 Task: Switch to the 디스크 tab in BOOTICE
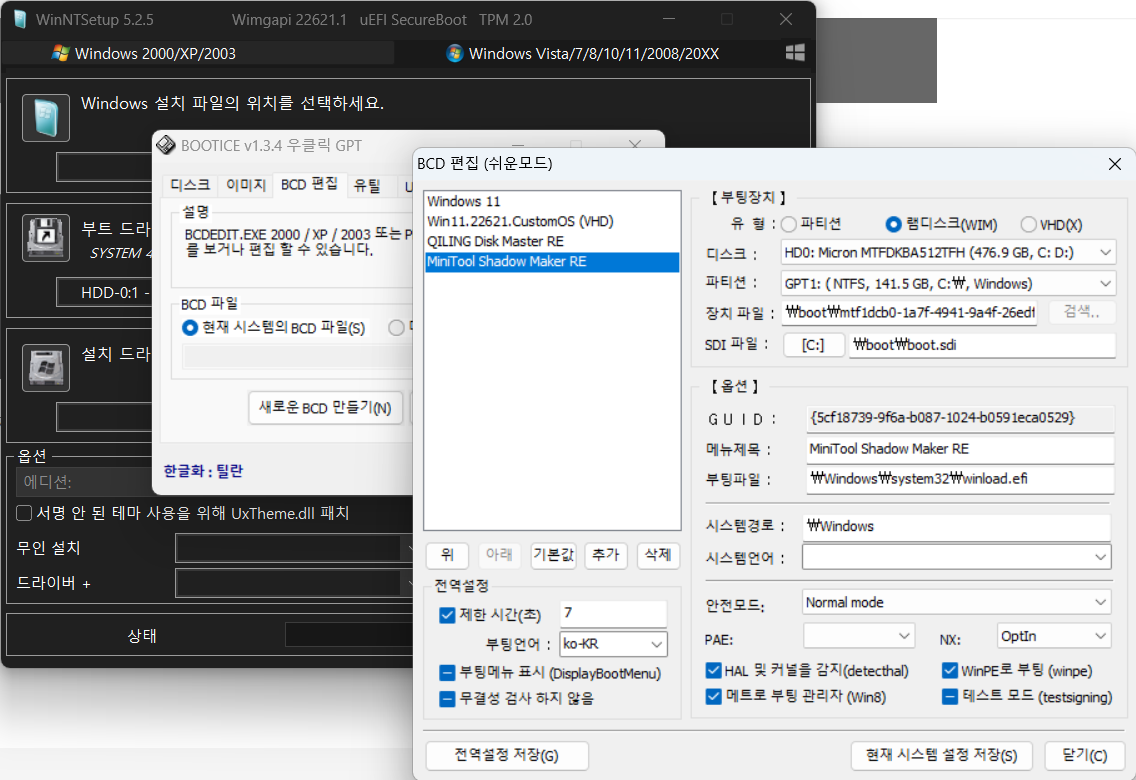click(190, 185)
